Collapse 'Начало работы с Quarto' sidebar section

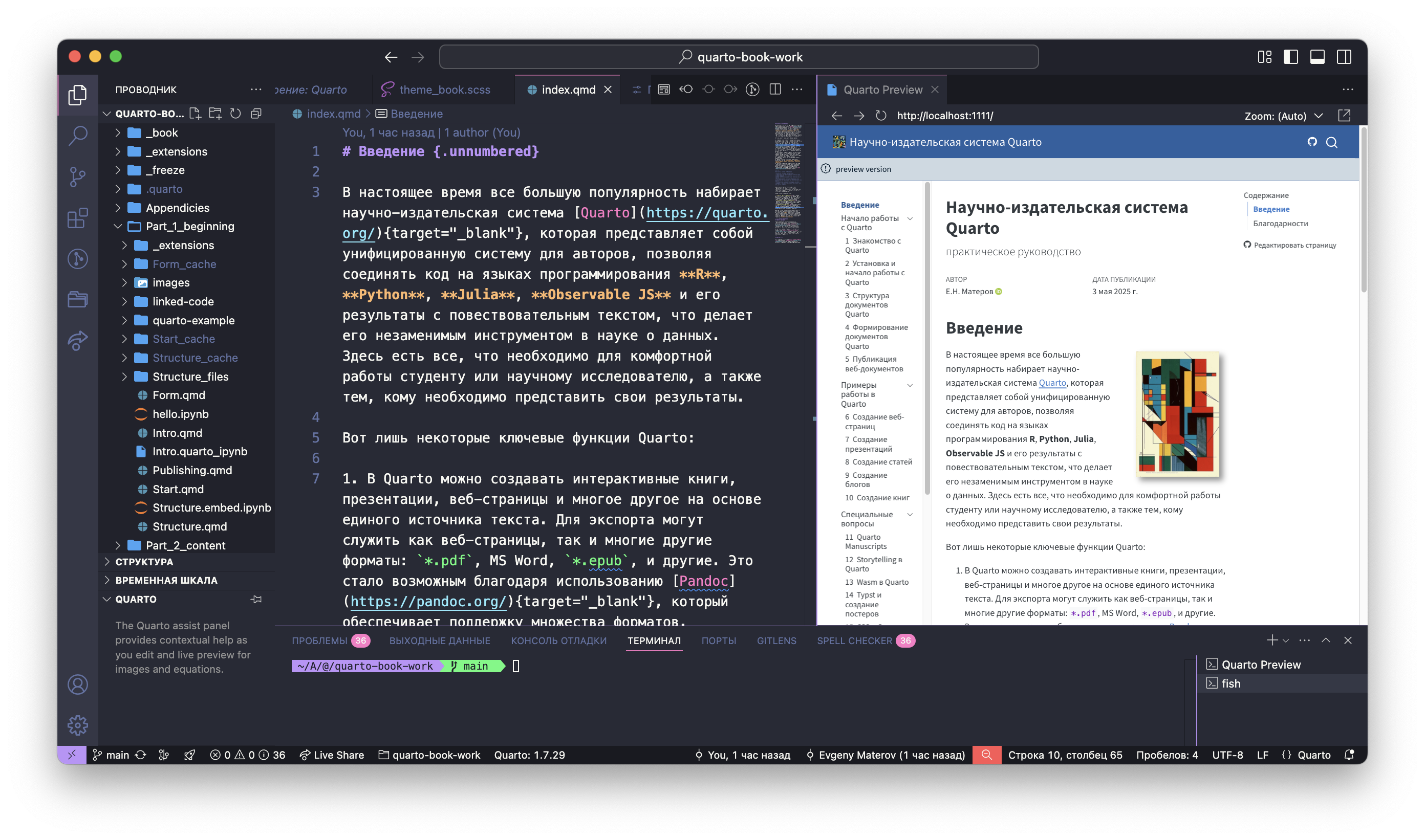[x=910, y=218]
